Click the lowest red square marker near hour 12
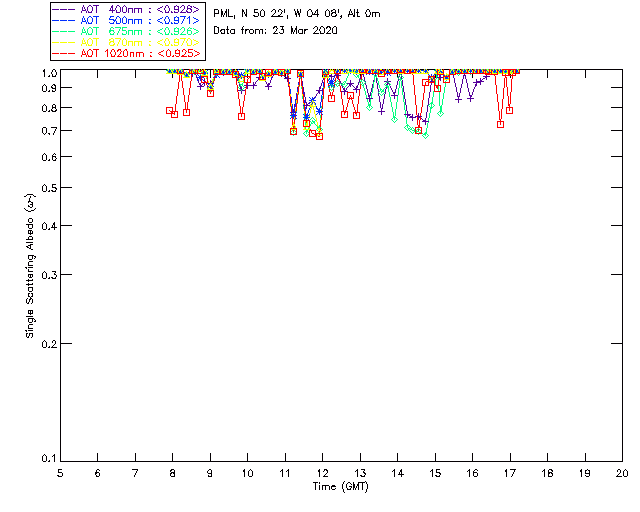Viewport: 640px width, 512px height. tap(320, 136)
